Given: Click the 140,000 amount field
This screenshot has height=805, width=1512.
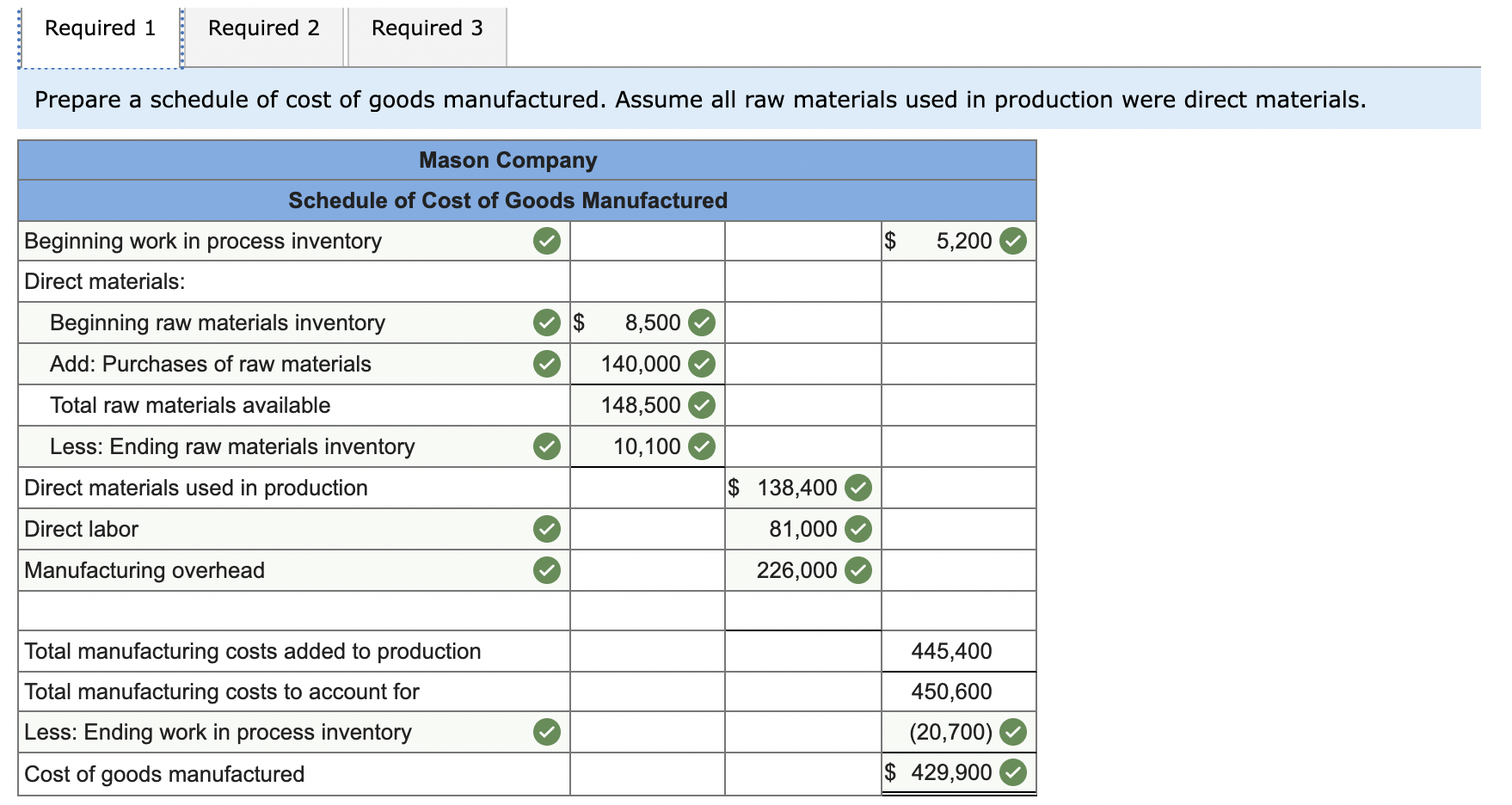Looking at the screenshot, I should tap(648, 364).
